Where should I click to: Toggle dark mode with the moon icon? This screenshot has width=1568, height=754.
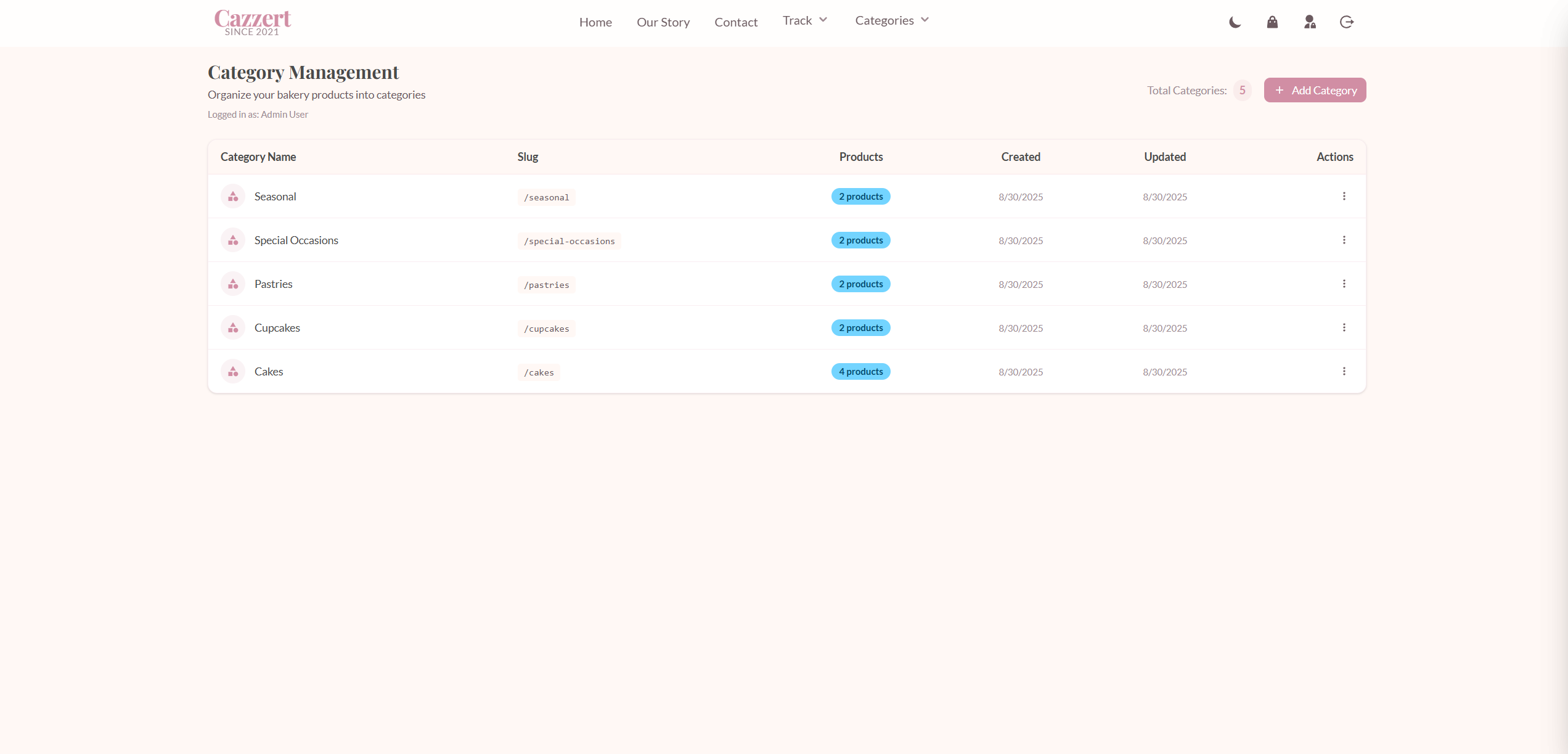click(x=1235, y=22)
